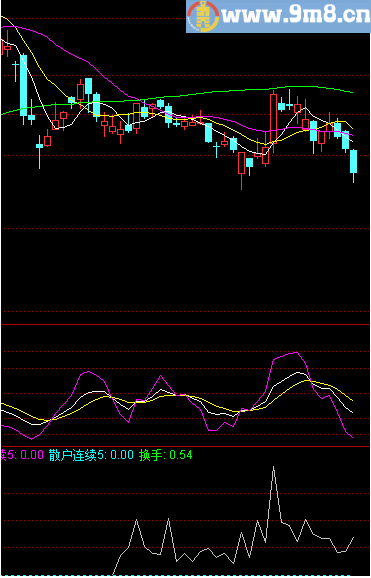Screen dimensions: 371x578
Task: Click the green "换手: 0.54" label
Action: (166, 455)
